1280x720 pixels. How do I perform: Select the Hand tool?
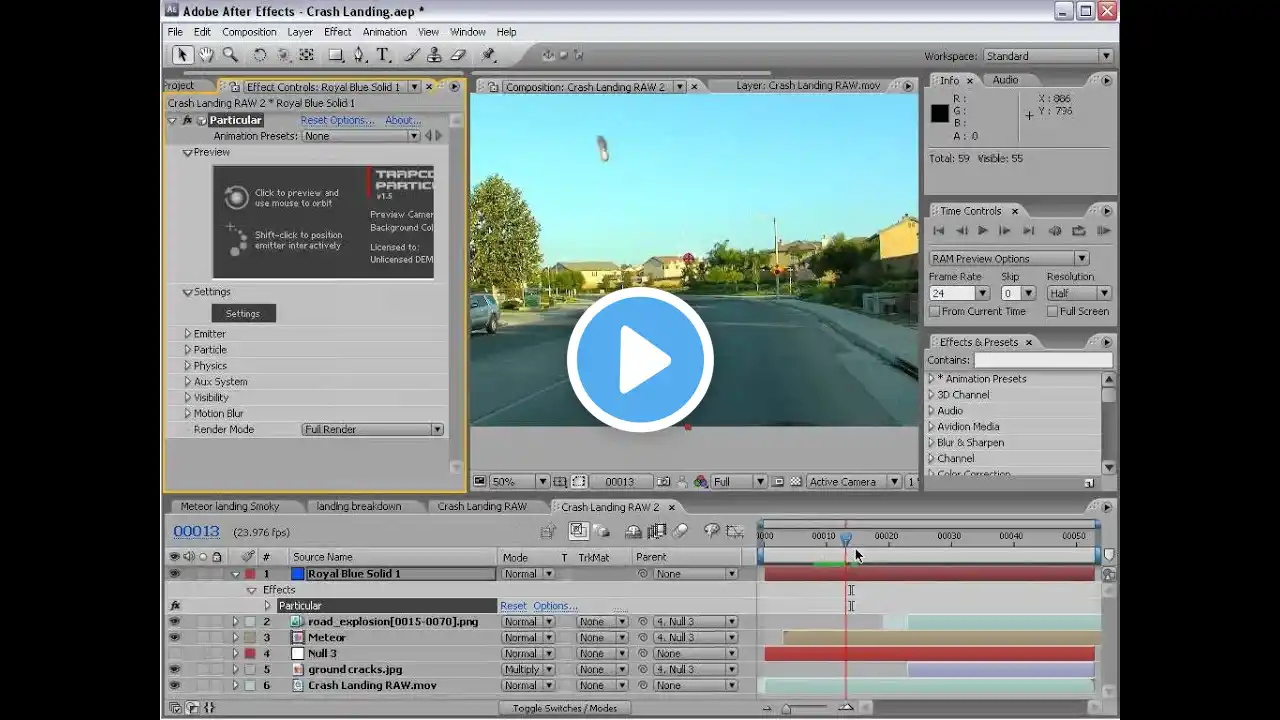tap(206, 56)
